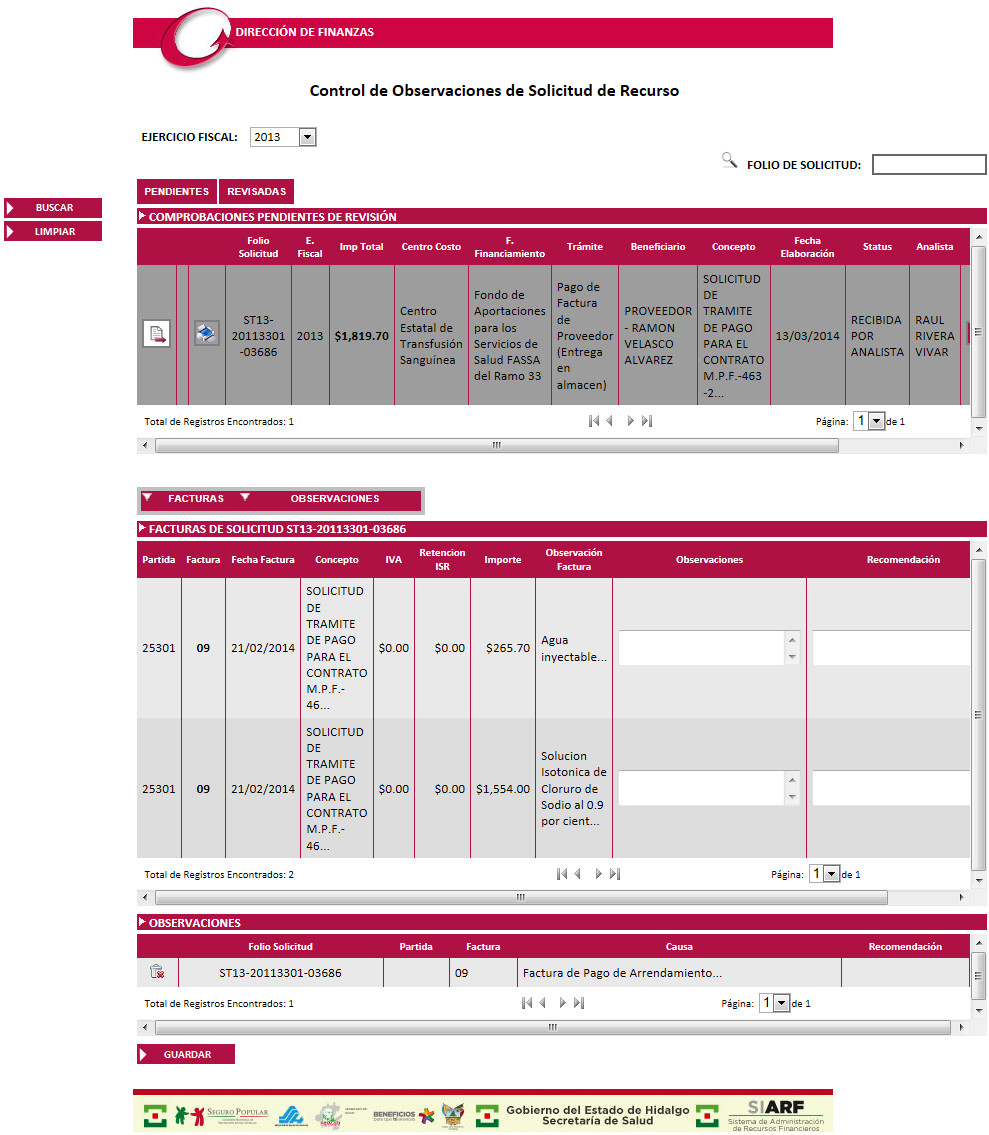Viewport: 989px width, 1135px height.
Task: Go to last page in Facturas pager
Action: point(615,874)
